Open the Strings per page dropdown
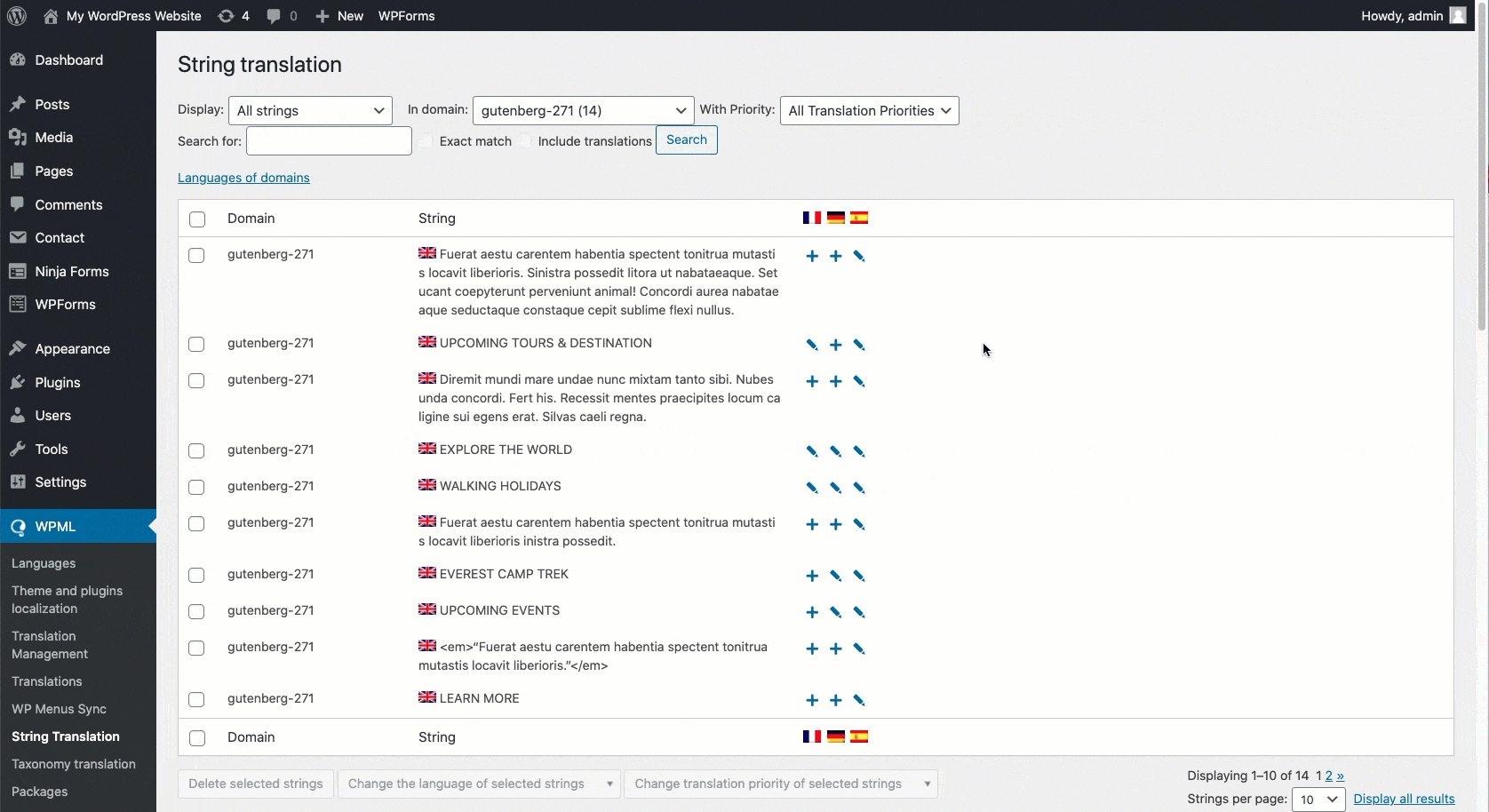This screenshot has height=812, width=1489. click(x=1318, y=800)
